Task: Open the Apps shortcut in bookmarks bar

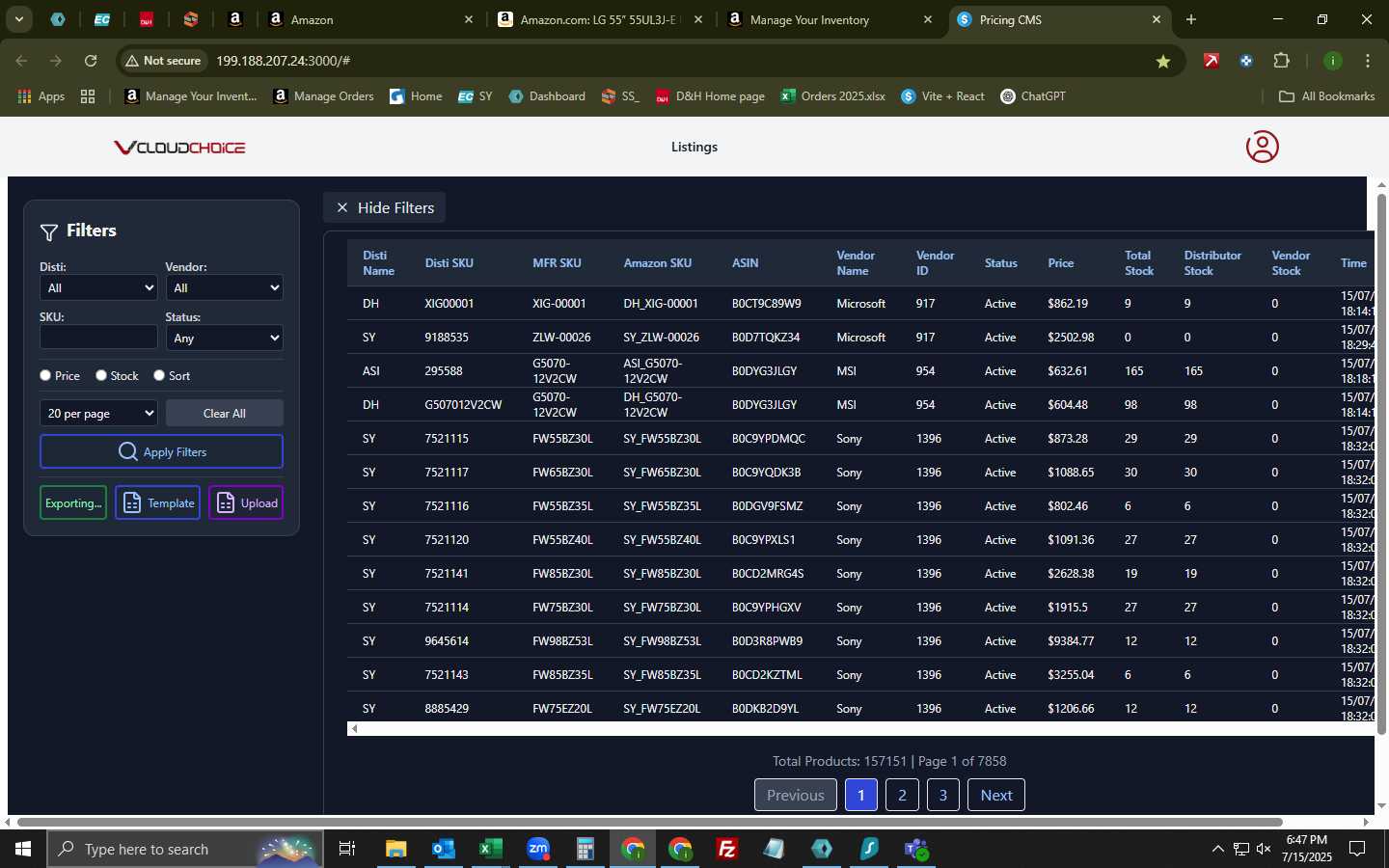Action: pyautogui.click(x=41, y=96)
